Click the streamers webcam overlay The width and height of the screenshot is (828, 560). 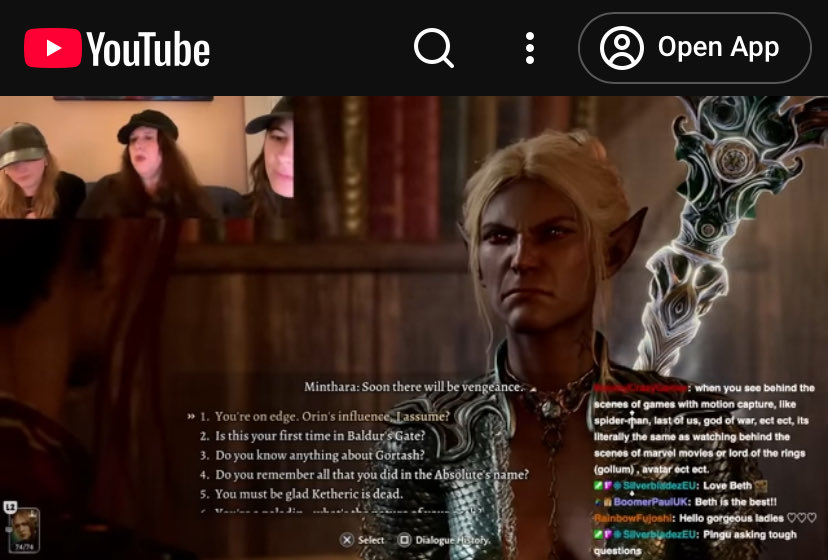pyautogui.click(x=146, y=157)
